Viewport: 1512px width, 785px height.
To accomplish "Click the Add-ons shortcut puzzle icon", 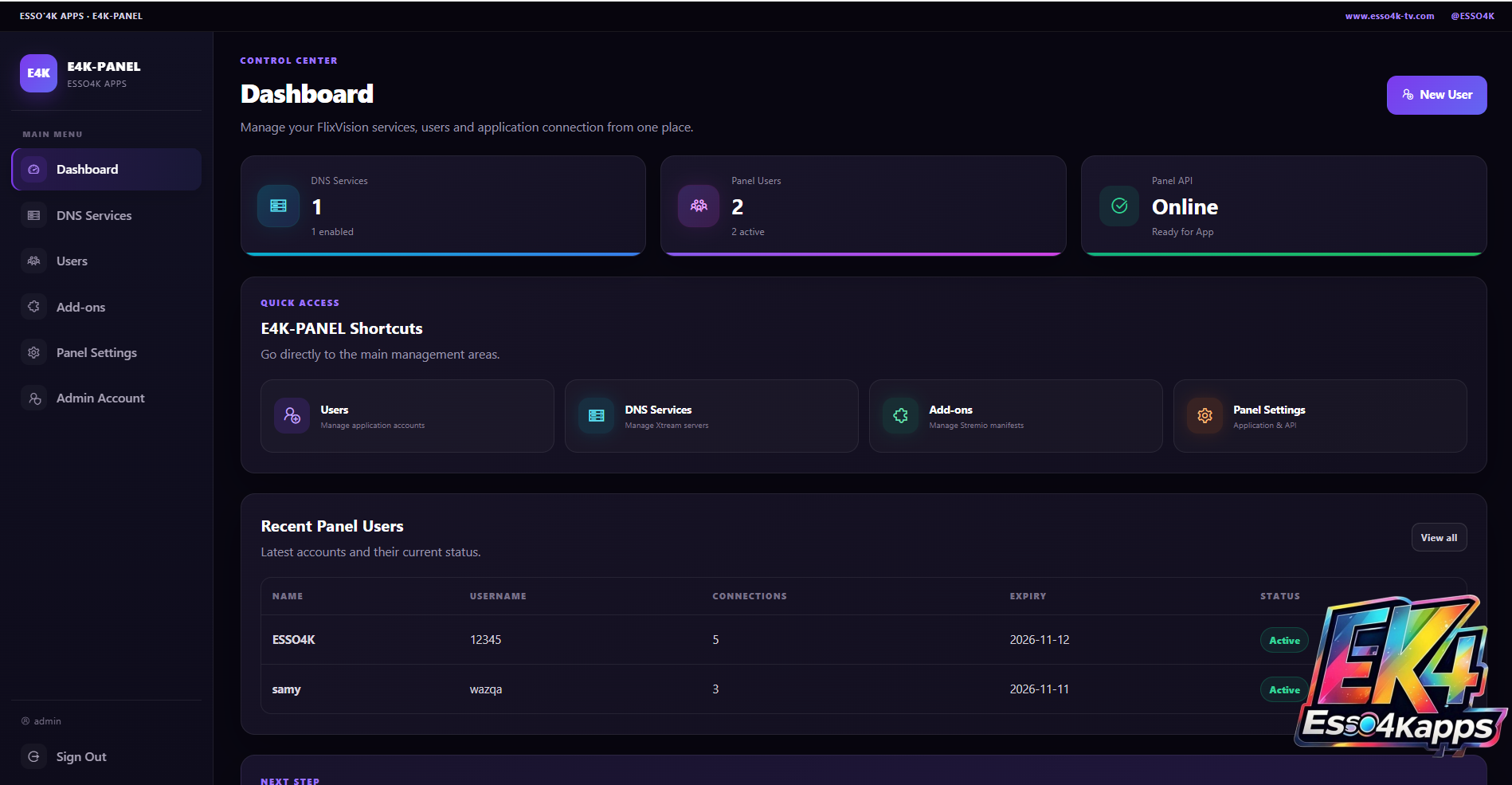I will click(x=901, y=416).
